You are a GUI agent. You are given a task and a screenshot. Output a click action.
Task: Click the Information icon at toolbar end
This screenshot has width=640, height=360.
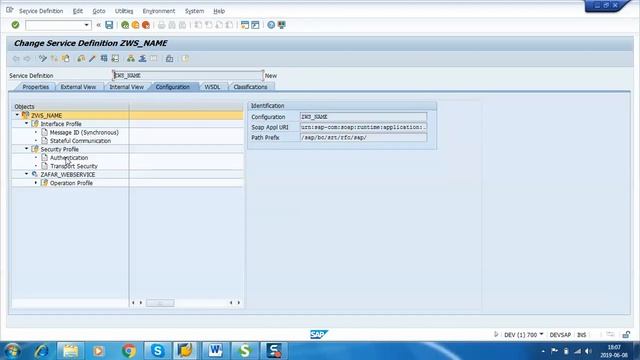tap(185, 59)
